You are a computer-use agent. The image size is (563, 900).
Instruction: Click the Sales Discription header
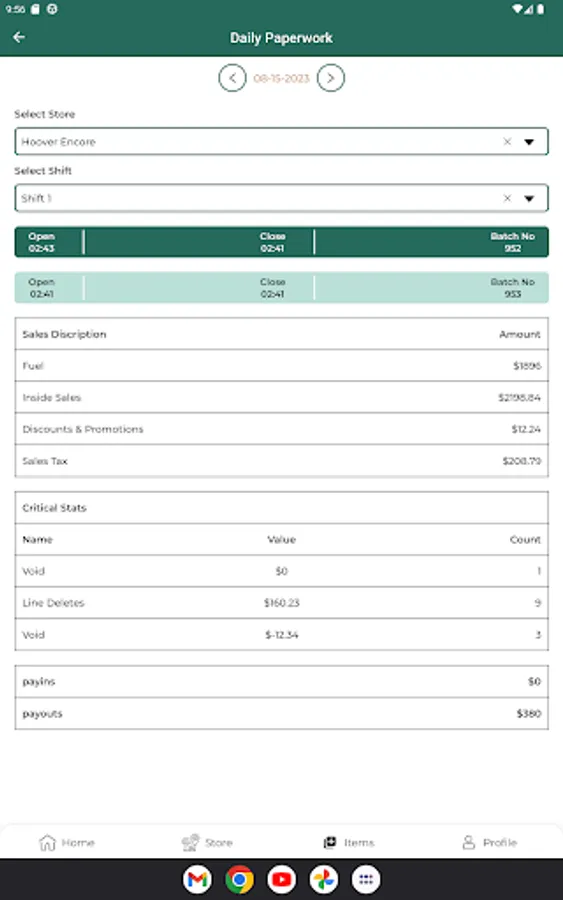pyautogui.click(x=64, y=334)
